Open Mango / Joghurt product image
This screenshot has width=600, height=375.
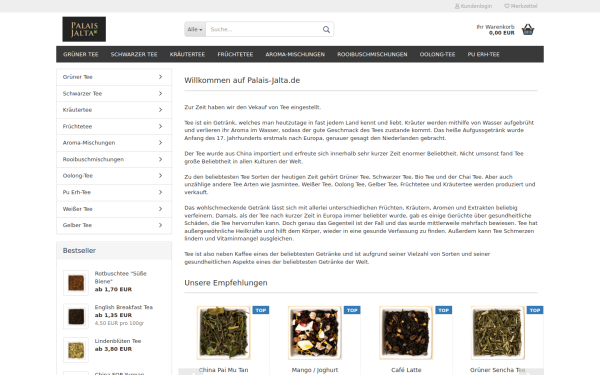coord(315,333)
